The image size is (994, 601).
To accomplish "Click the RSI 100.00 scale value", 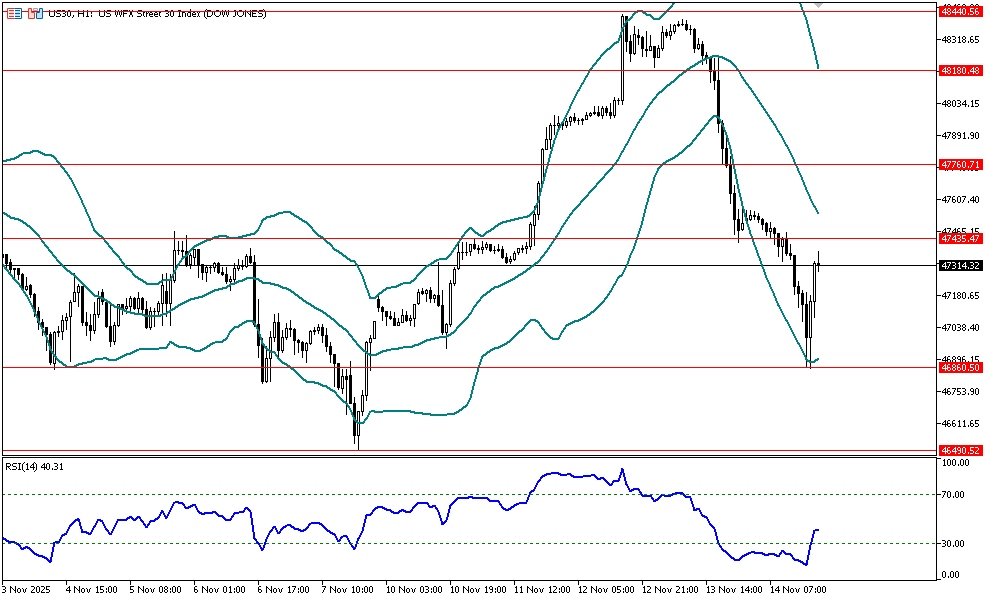I will pyautogui.click(x=957, y=464).
